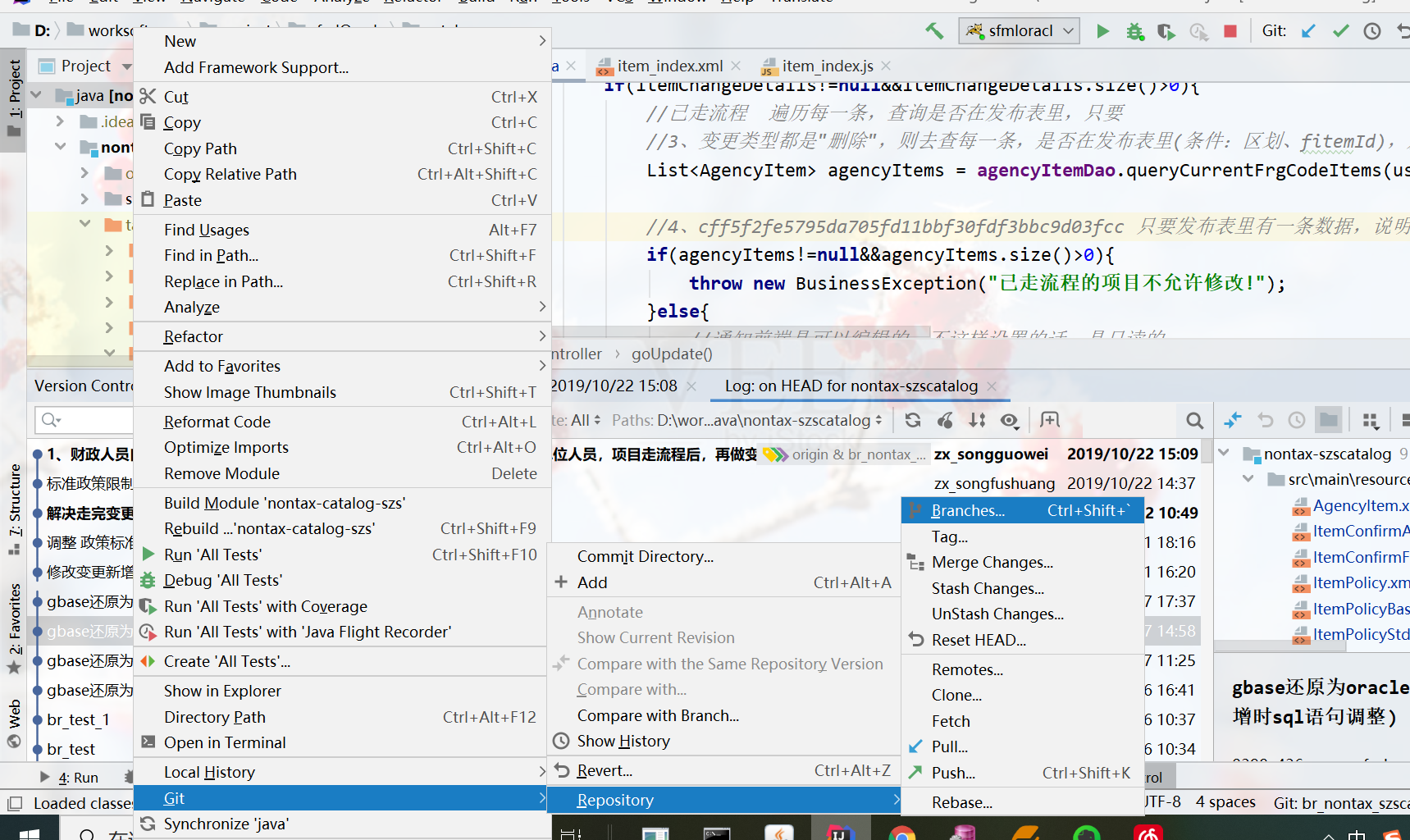The width and height of the screenshot is (1410, 840).
Task: Show Git history clock icon
Action: [1372, 31]
